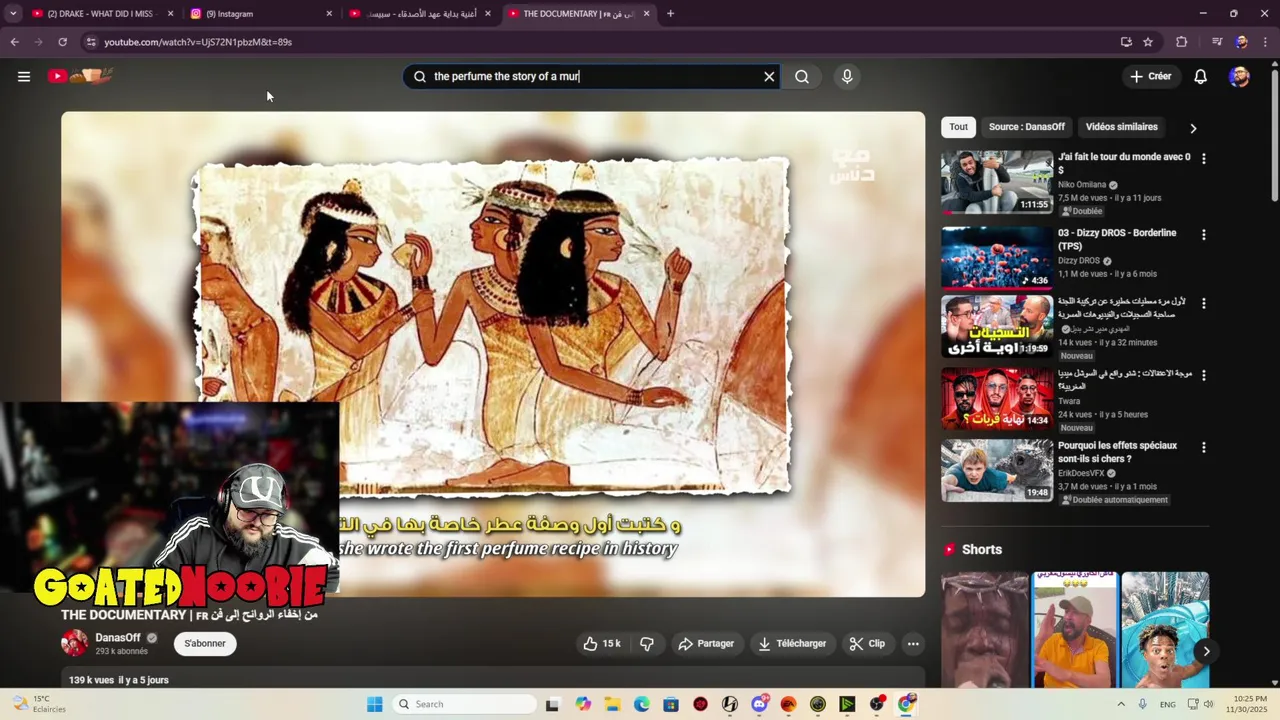Screen dimensions: 1280x720
Task: Select the Vidéos similaires chip
Action: pos(1121,127)
